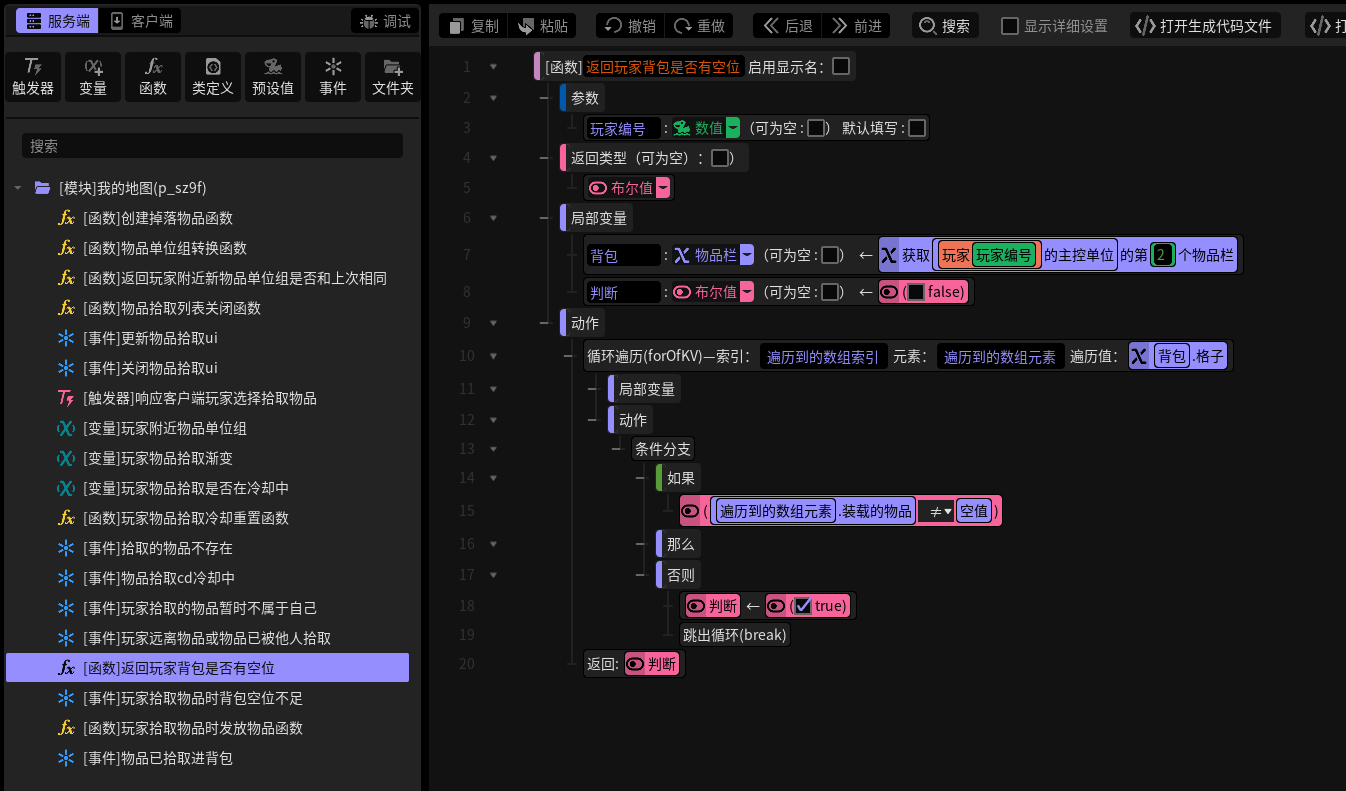1346x791 pixels.
Task: Select [事件]更新物品拾取ui item
Action: [150, 338]
